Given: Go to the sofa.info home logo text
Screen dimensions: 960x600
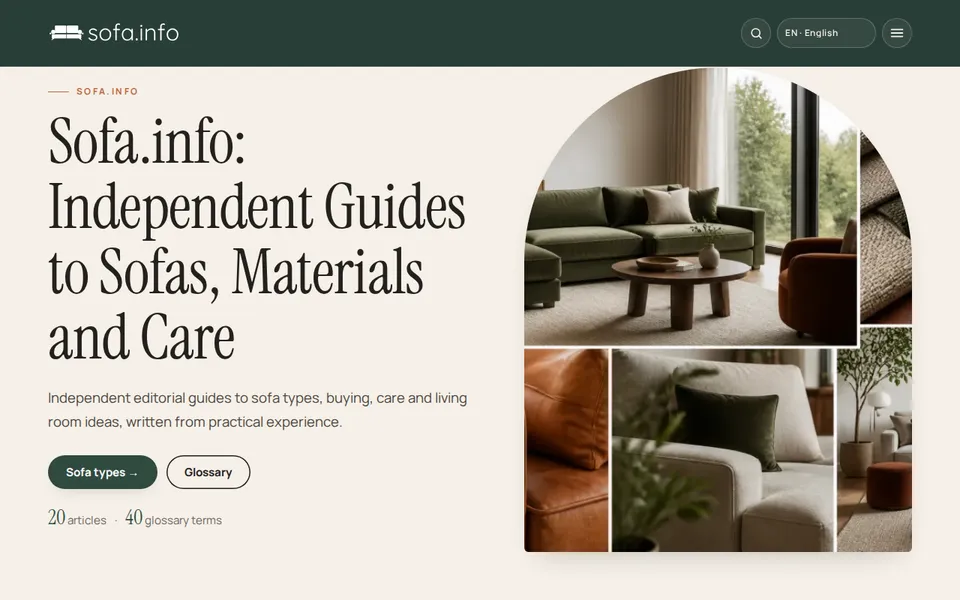Looking at the screenshot, I should click(133, 32).
